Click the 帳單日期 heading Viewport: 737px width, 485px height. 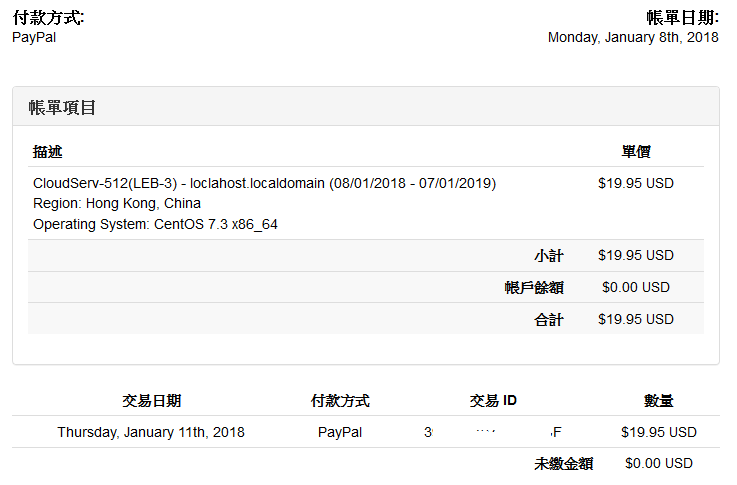(x=683, y=17)
